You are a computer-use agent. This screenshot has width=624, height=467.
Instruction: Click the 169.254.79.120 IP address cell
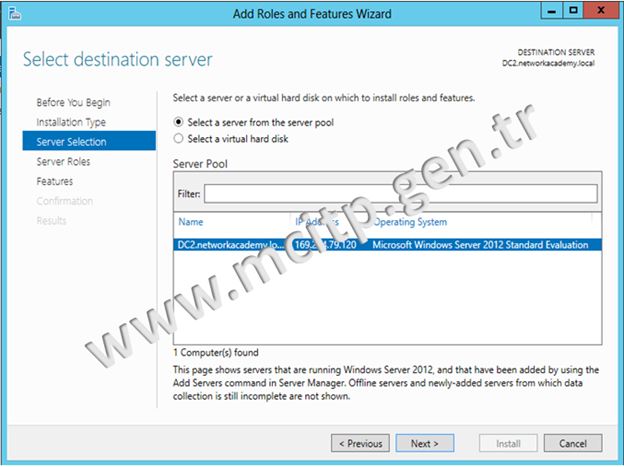pyautogui.click(x=326, y=244)
